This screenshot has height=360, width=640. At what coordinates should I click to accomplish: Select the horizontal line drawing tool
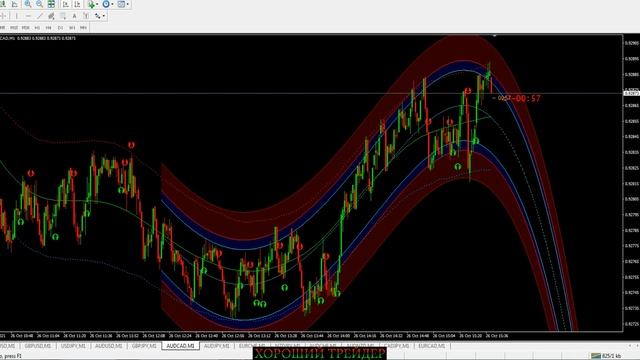pyautogui.click(x=28, y=16)
